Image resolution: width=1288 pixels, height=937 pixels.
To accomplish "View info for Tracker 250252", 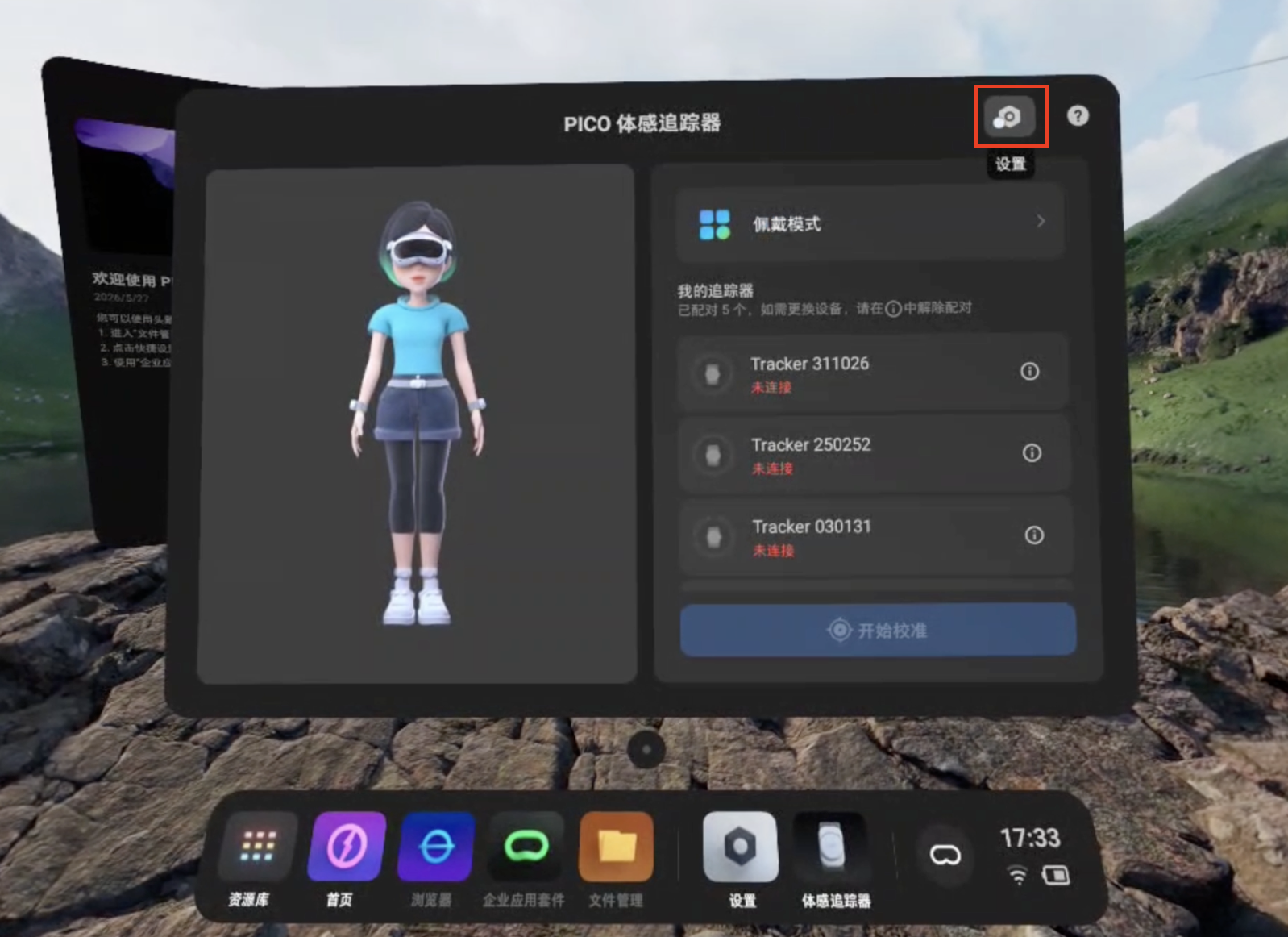I will [1032, 452].
